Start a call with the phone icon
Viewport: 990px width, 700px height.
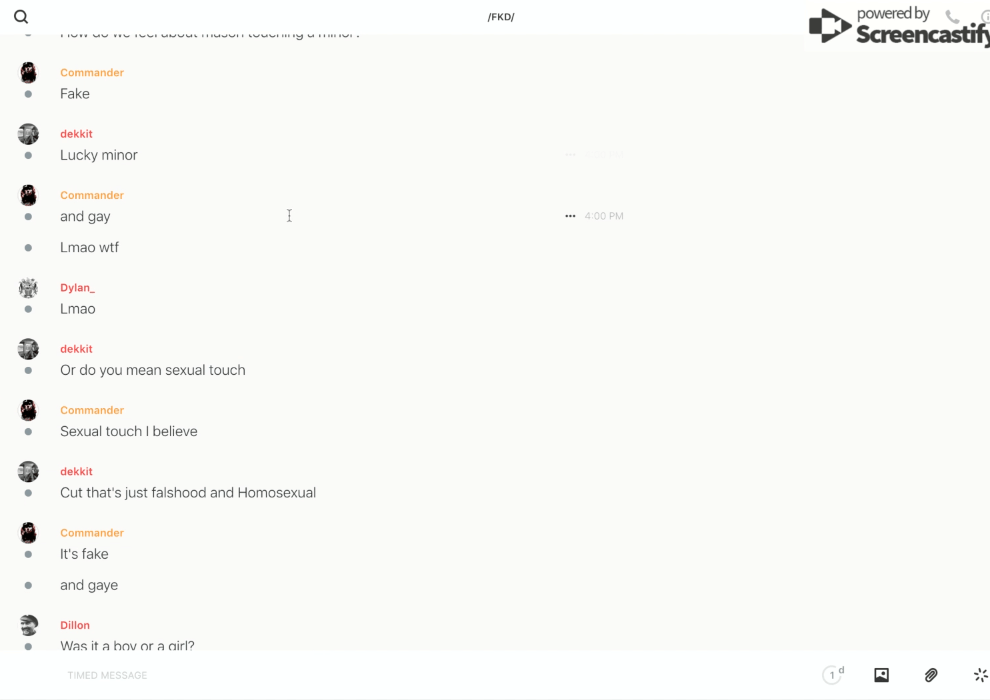(952, 16)
